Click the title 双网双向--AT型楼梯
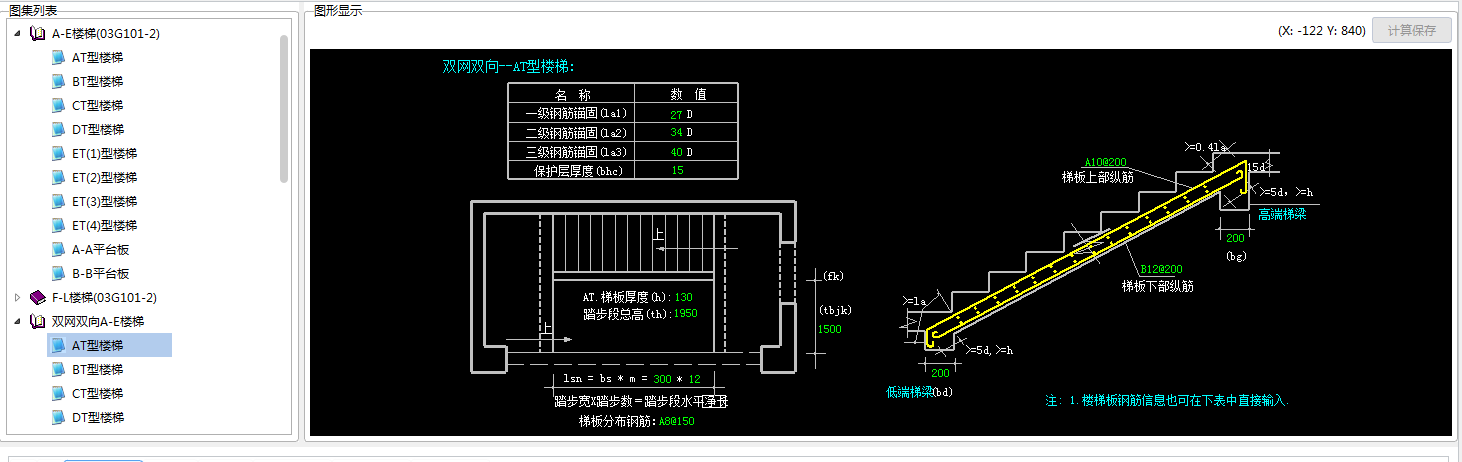 click(509, 67)
